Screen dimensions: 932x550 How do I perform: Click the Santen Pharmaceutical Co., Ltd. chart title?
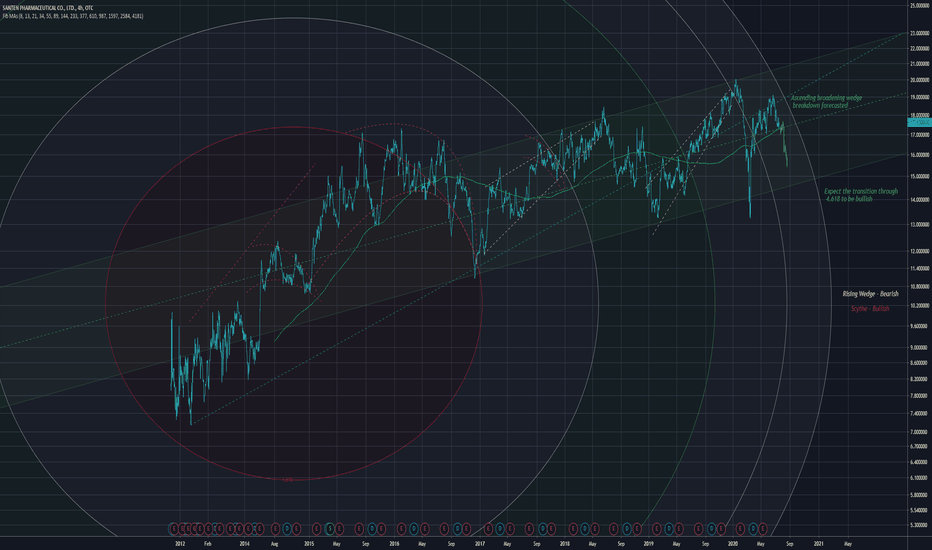[47, 8]
